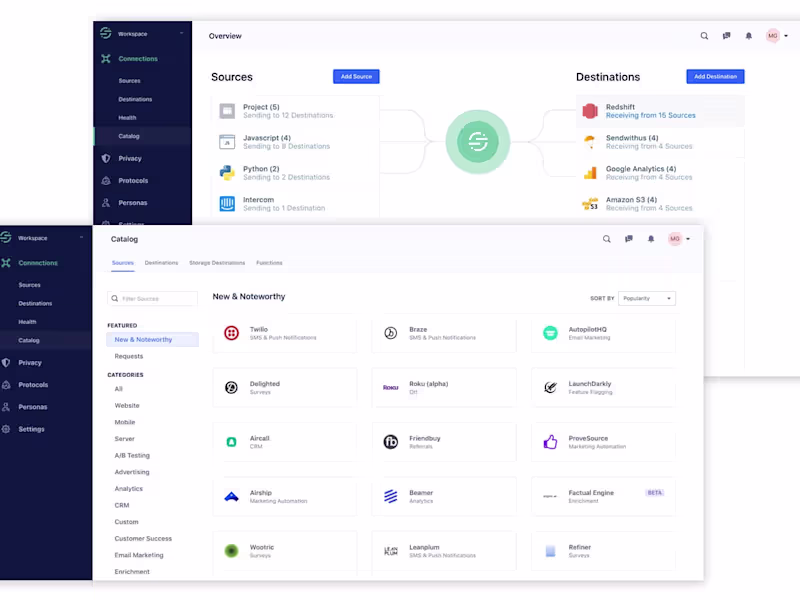This screenshot has height=600, width=800.
Task: Select the ProveSource thumbs-up icon
Action: tap(550, 442)
